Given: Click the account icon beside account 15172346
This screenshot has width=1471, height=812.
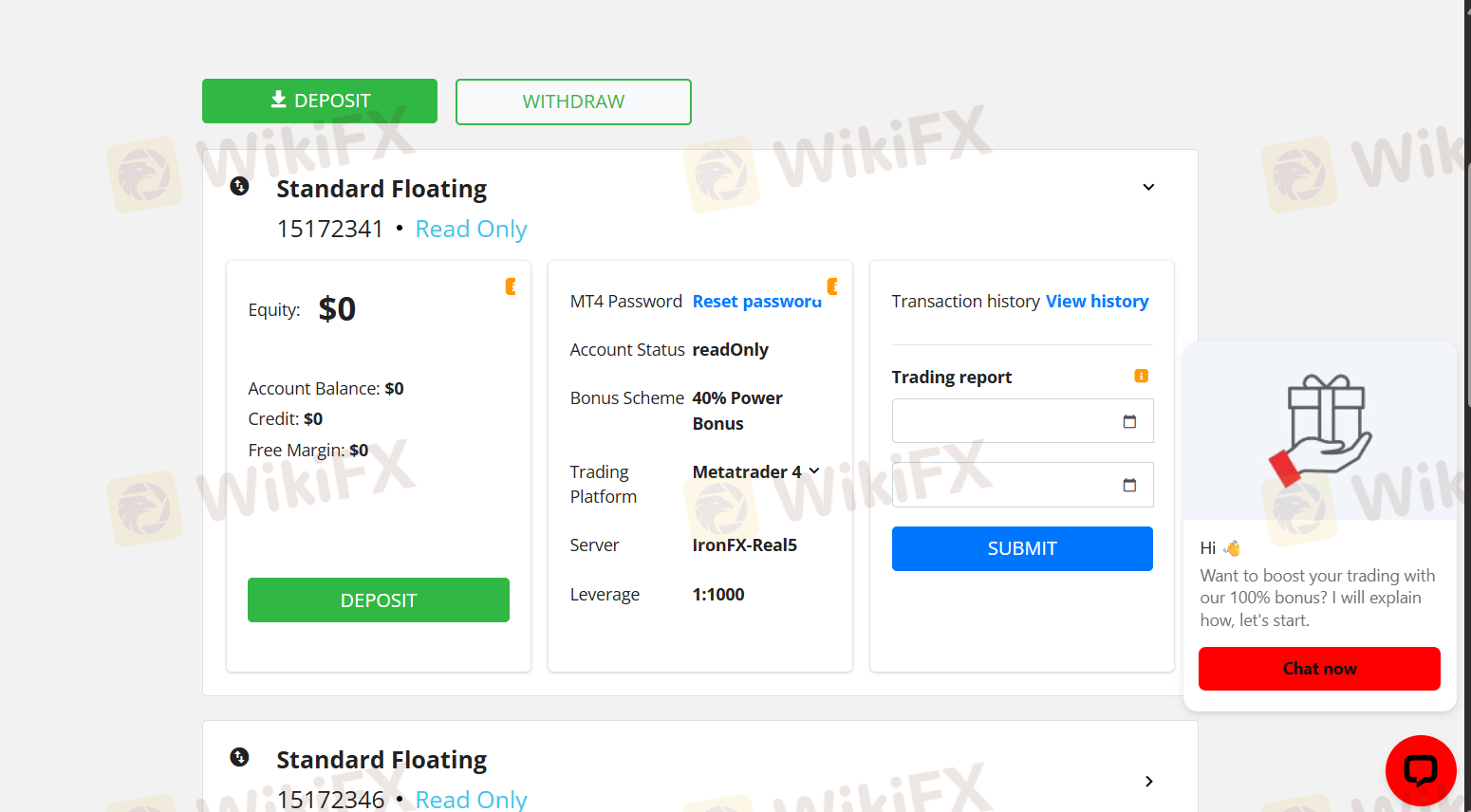Looking at the screenshot, I should (239, 757).
